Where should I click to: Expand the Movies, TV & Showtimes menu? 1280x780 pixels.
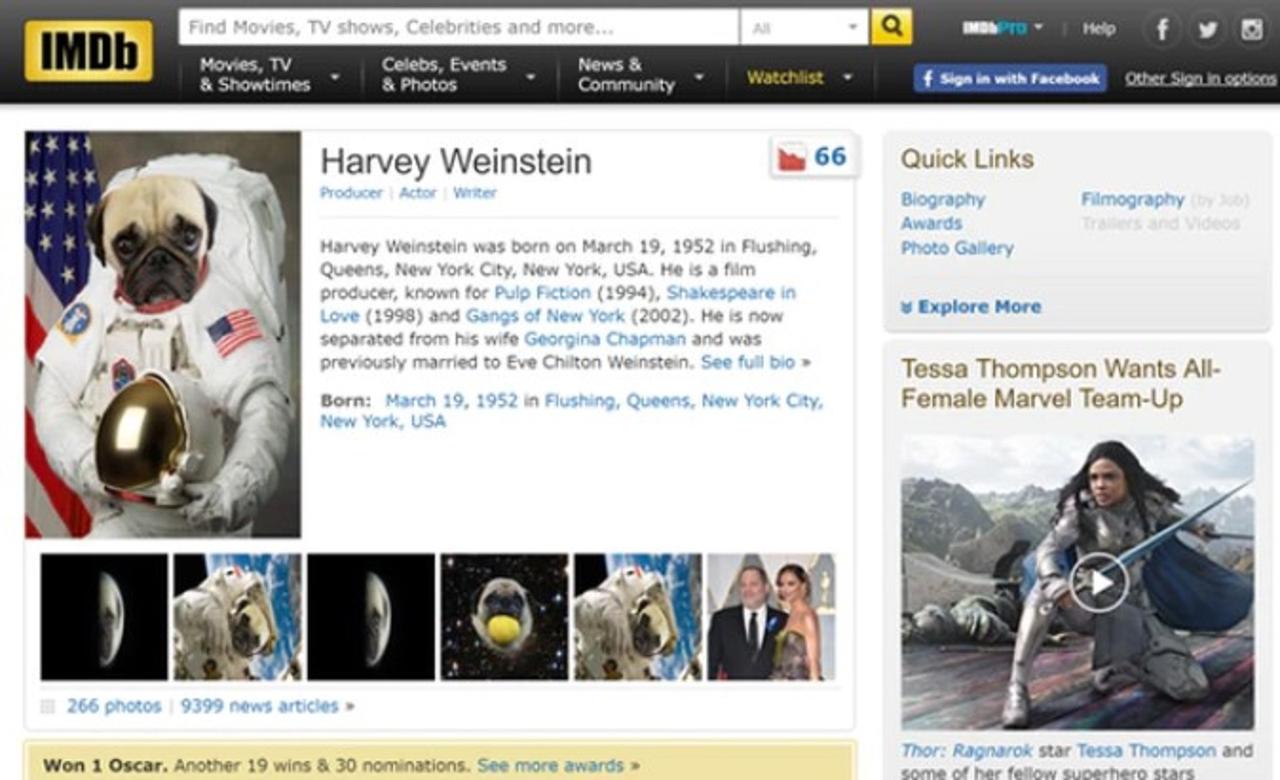pyautogui.click(x=268, y=75)
